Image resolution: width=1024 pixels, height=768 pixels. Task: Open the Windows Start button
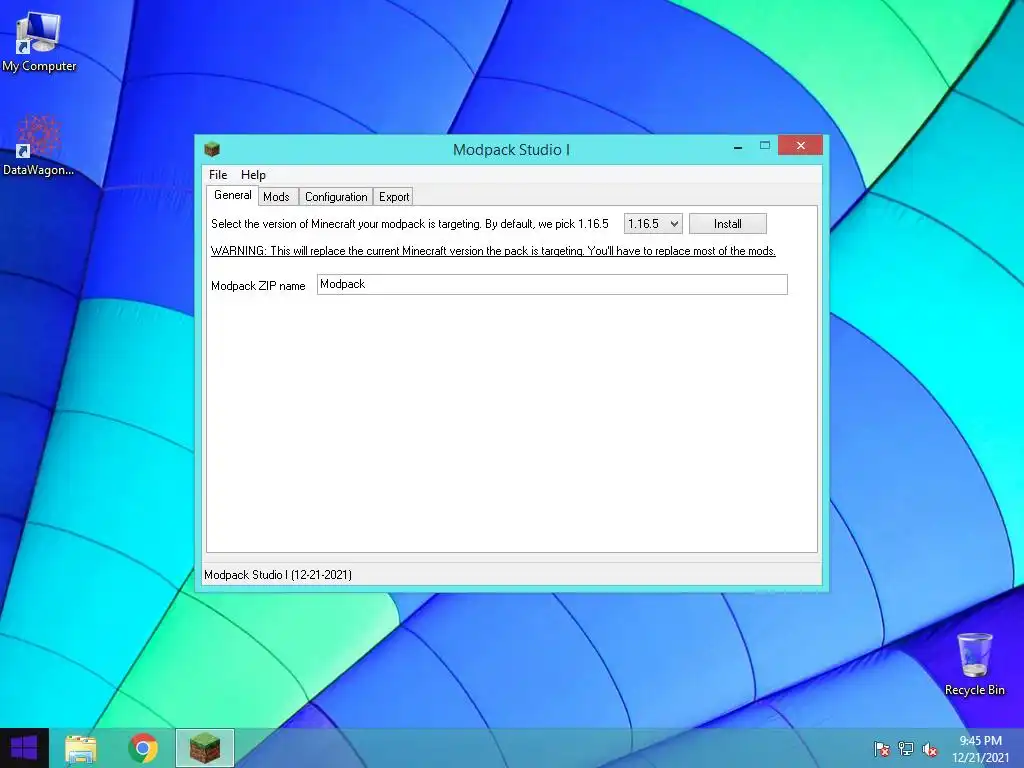pyautogui.click(x=24, y=748)
